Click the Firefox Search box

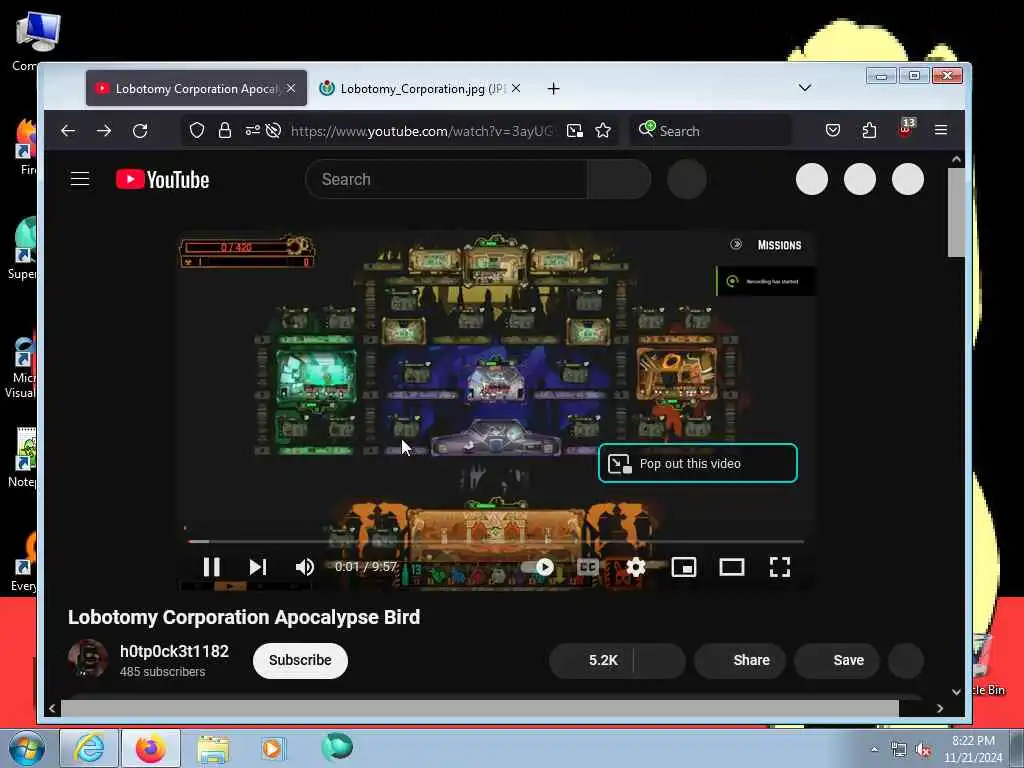pyautogui.click(x=712, y=131)
